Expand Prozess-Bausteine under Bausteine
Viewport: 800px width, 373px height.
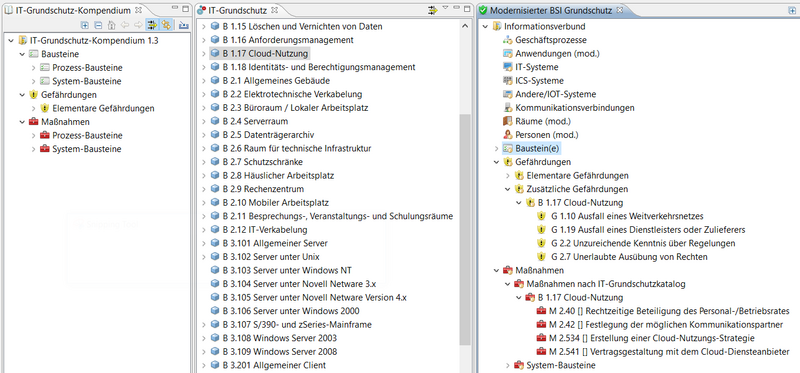34,67
